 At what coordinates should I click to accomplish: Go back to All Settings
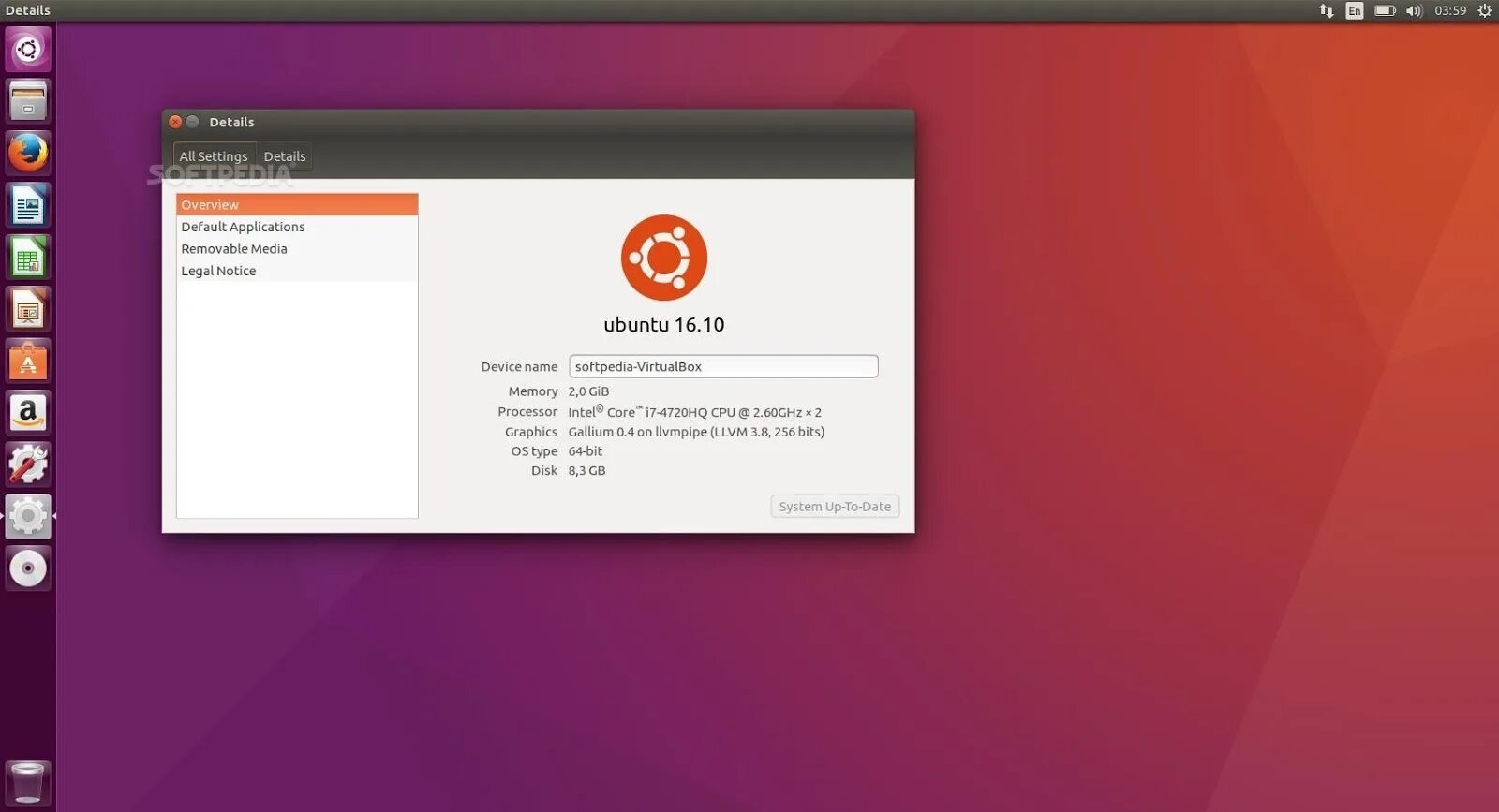coord(214,156)
